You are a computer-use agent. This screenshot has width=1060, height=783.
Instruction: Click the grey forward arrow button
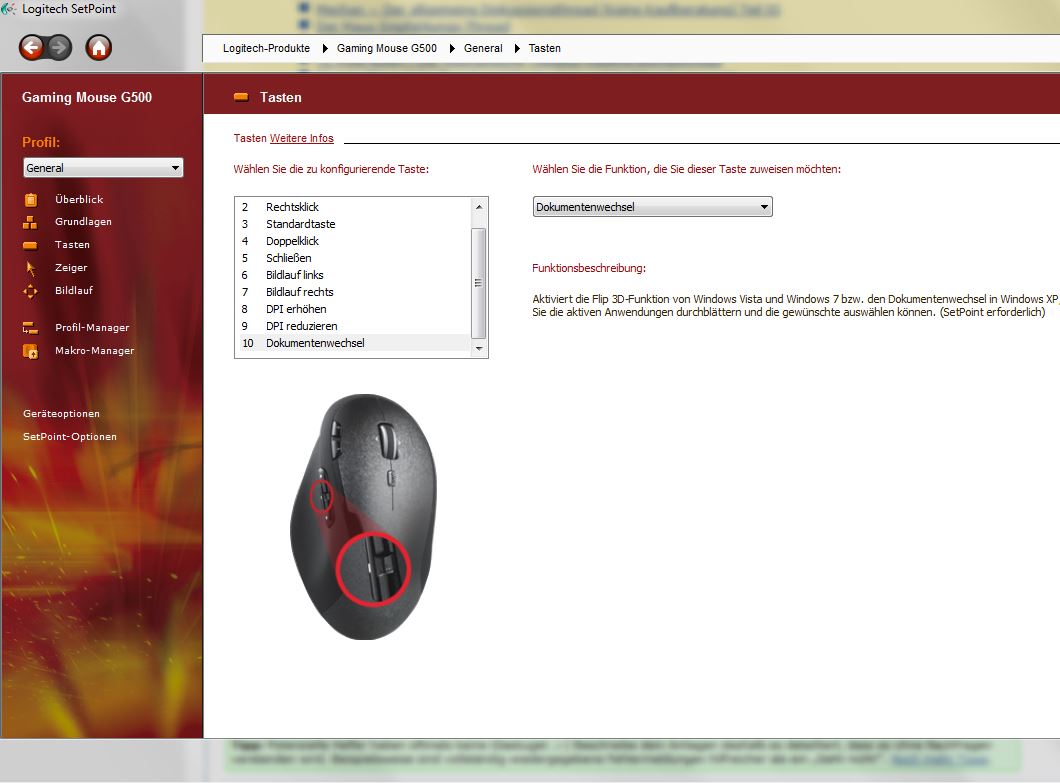pos(59,47)
